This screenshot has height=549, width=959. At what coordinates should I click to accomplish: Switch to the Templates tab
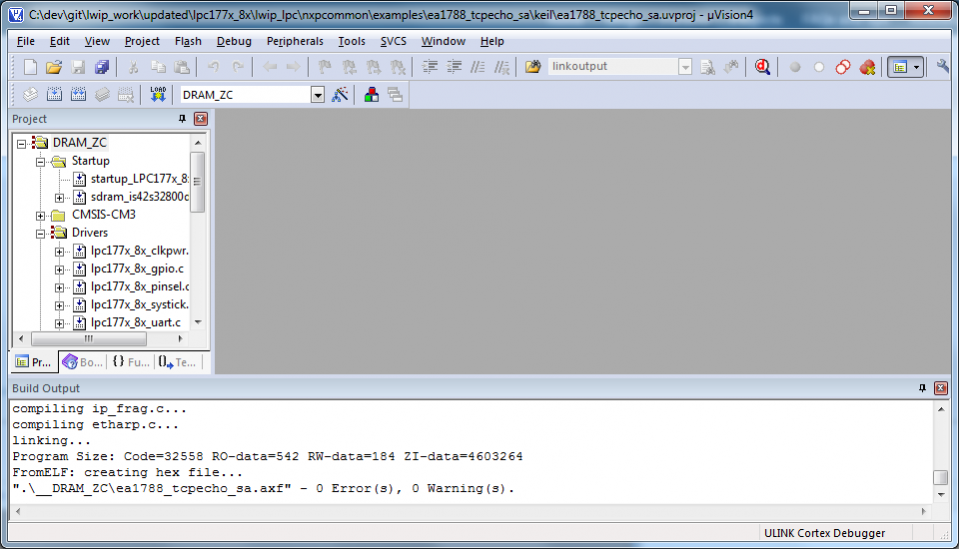[x=177, y=362]
